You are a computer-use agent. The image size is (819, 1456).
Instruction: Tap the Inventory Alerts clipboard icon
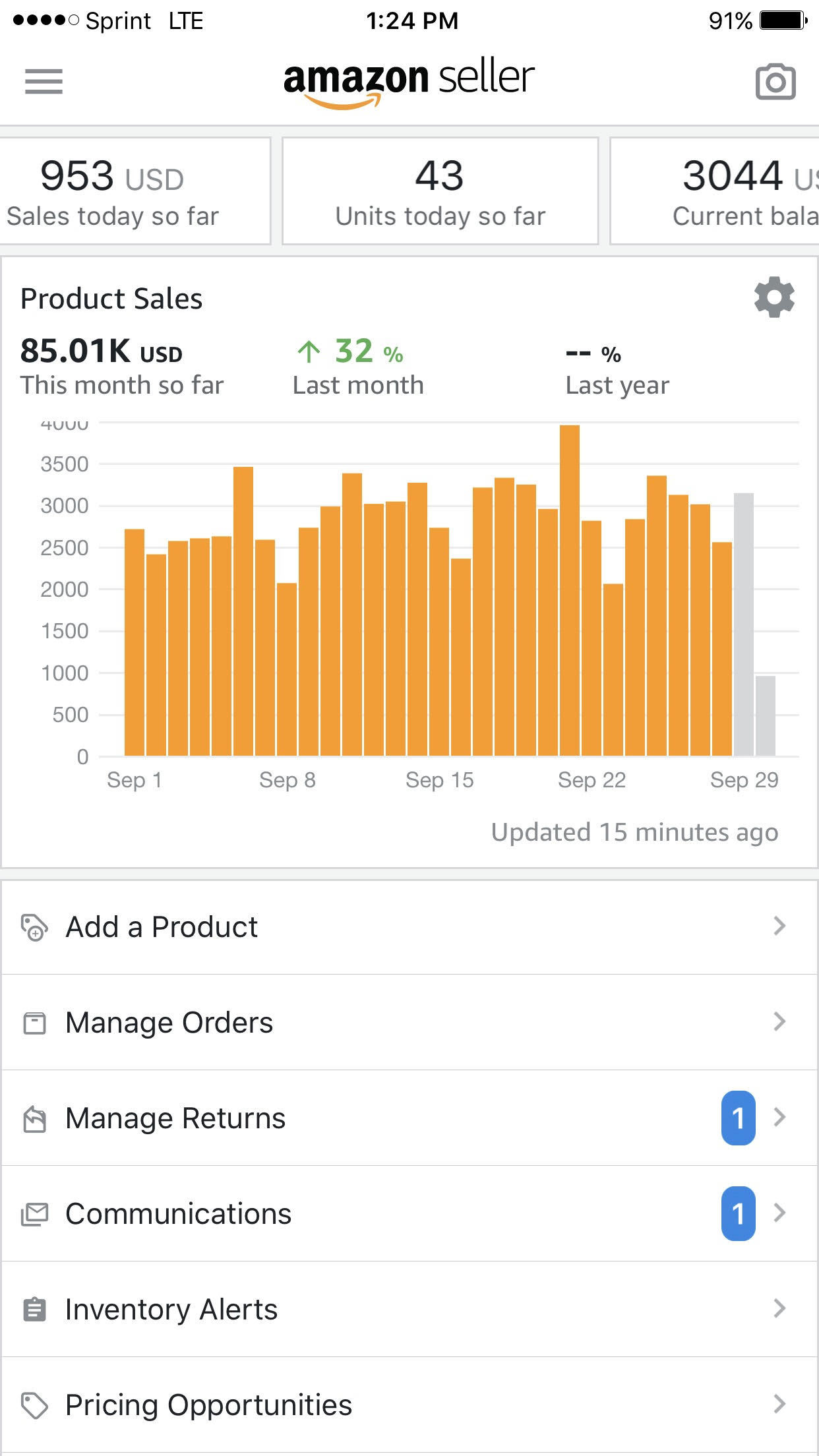click(34, 1310)
